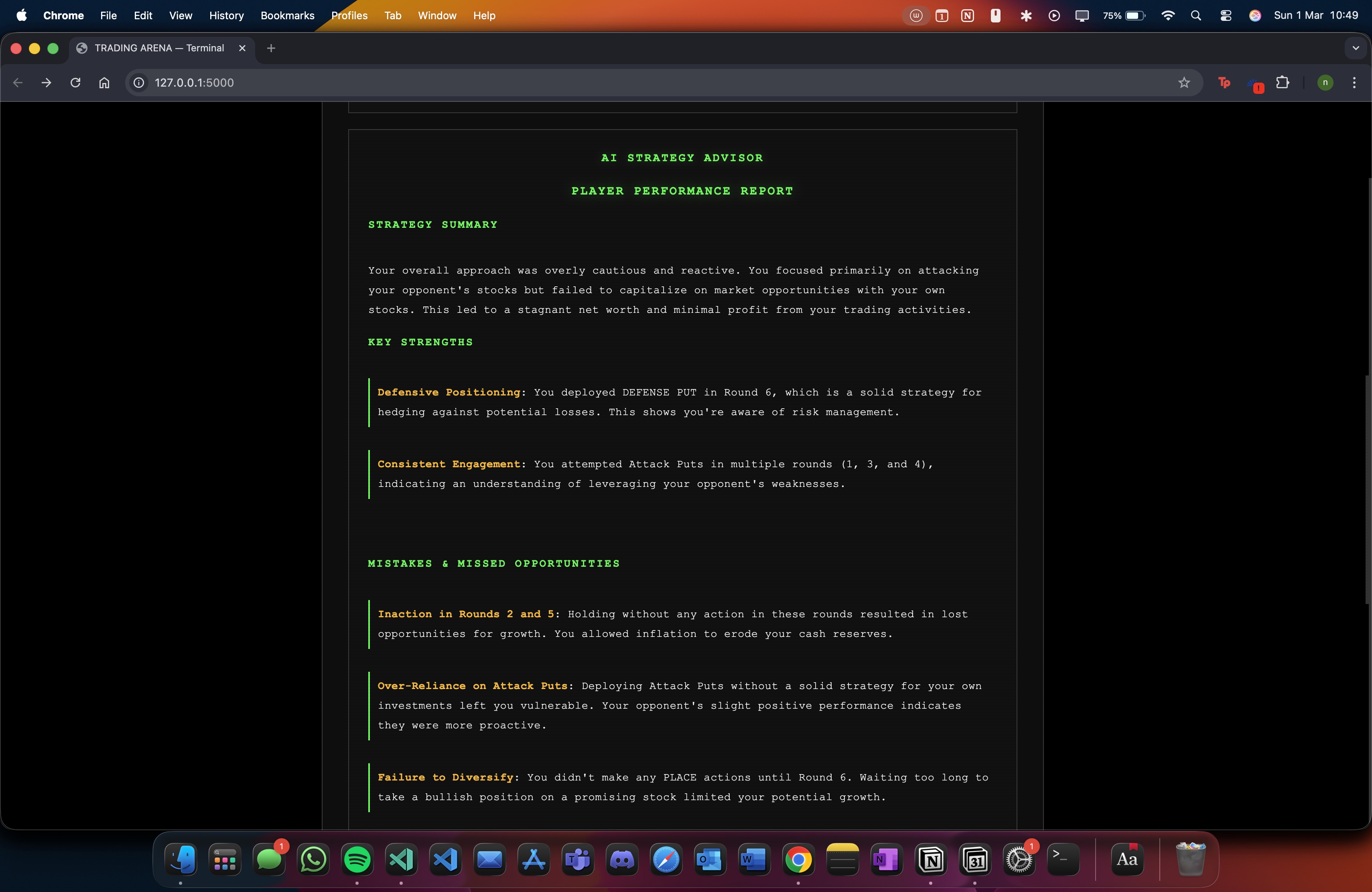
Task: Open the Extensions puzzle icon
Action: coord(1282,82)
